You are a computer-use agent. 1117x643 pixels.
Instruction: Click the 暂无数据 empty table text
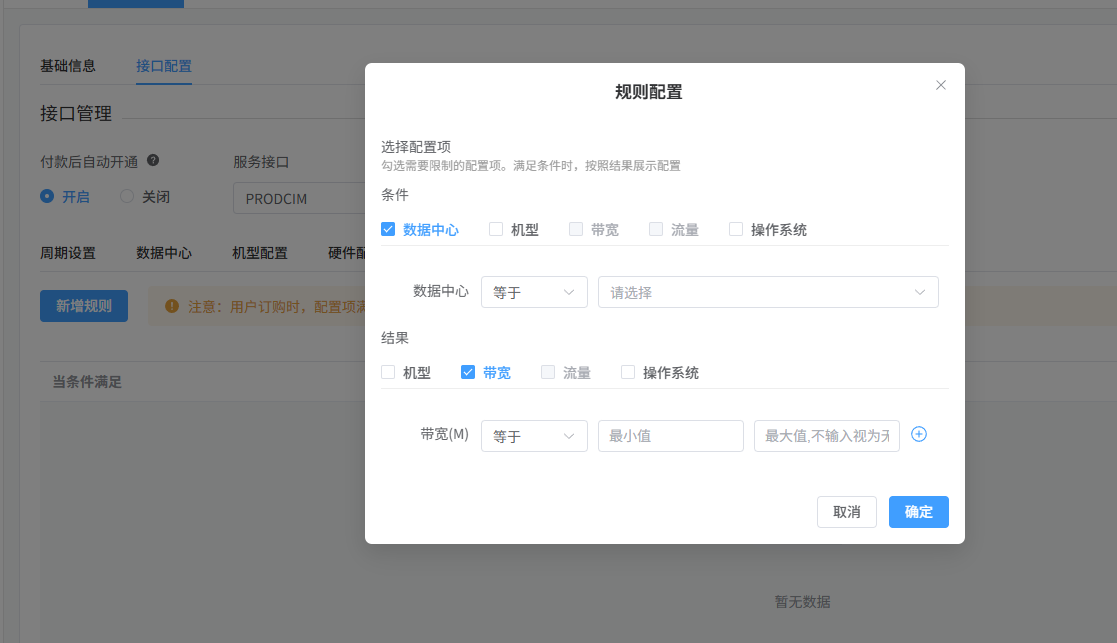pos(802,602)
